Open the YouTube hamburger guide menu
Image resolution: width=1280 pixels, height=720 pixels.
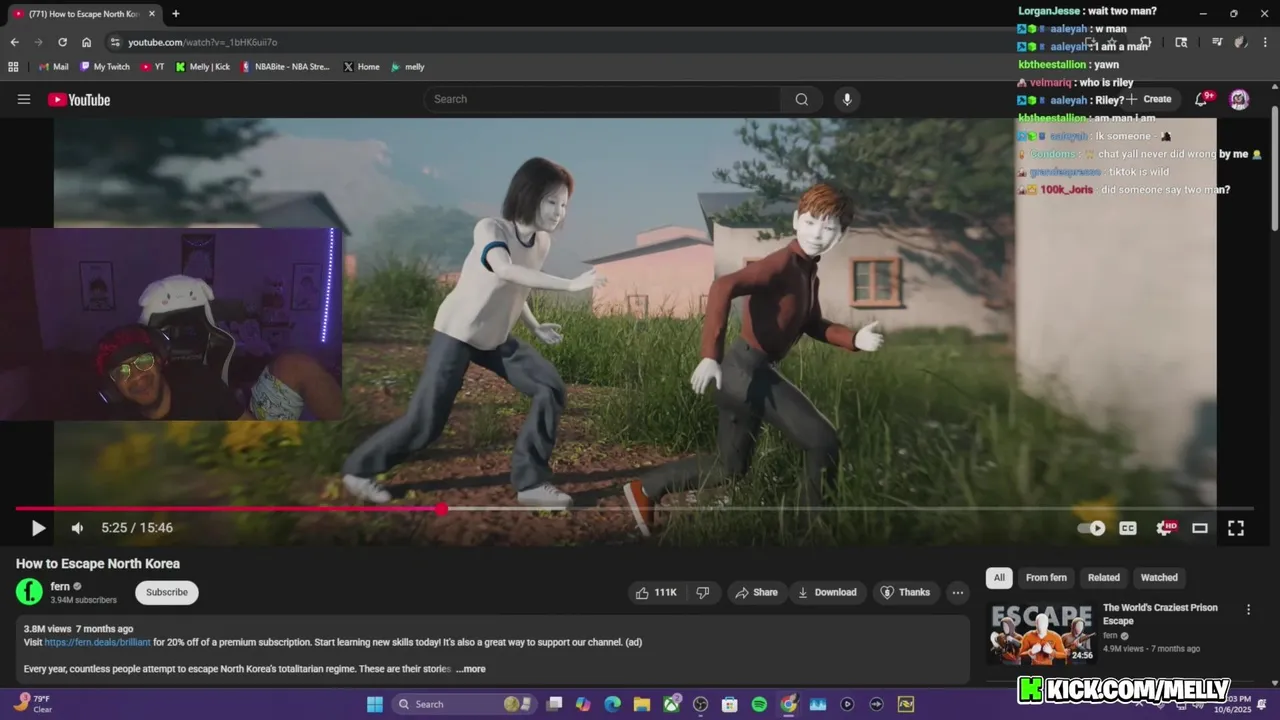pos(24,99)
